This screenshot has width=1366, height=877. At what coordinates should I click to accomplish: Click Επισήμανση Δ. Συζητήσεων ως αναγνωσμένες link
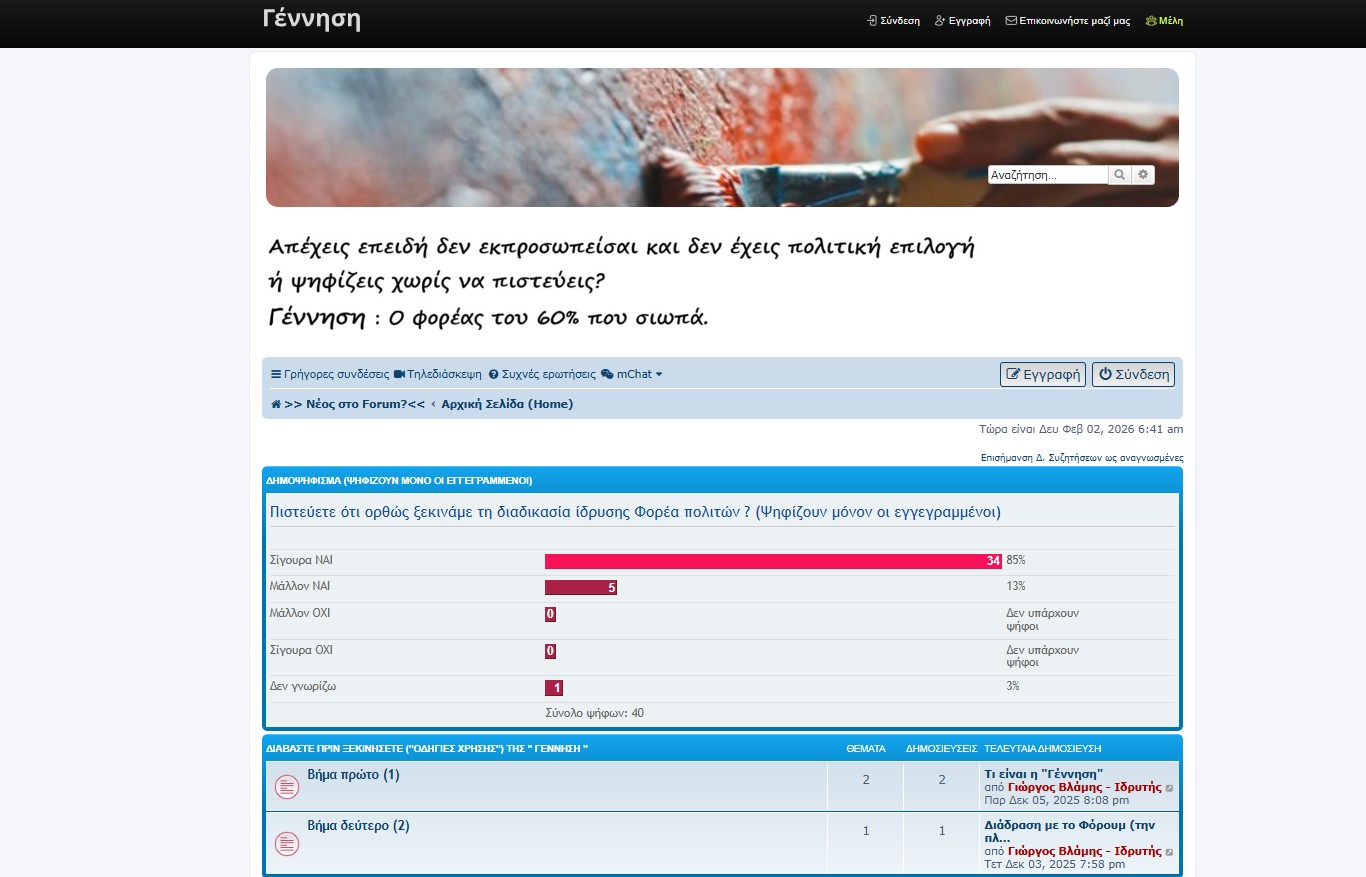click(x=1081, y=458)
